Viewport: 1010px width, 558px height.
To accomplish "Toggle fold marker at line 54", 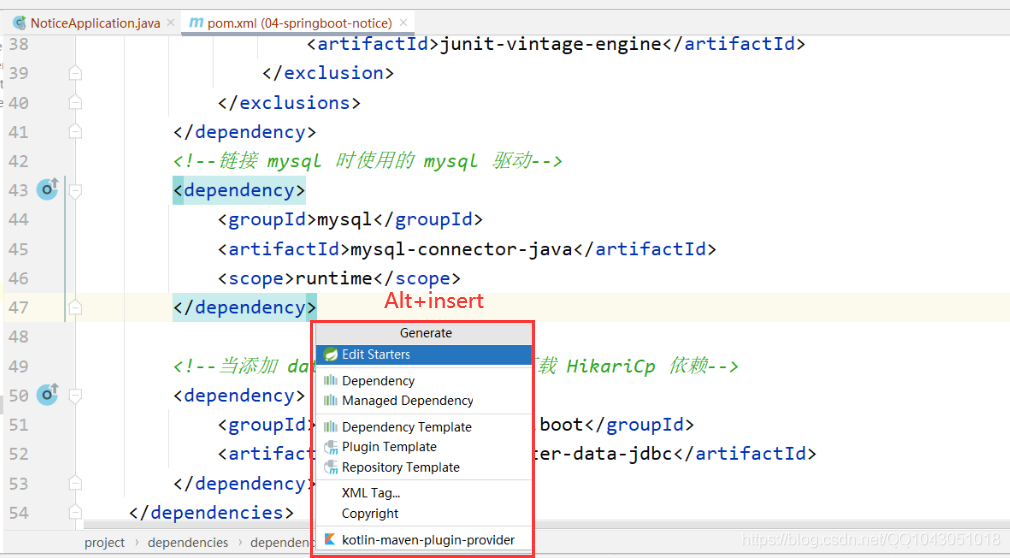I will [75, 512].
